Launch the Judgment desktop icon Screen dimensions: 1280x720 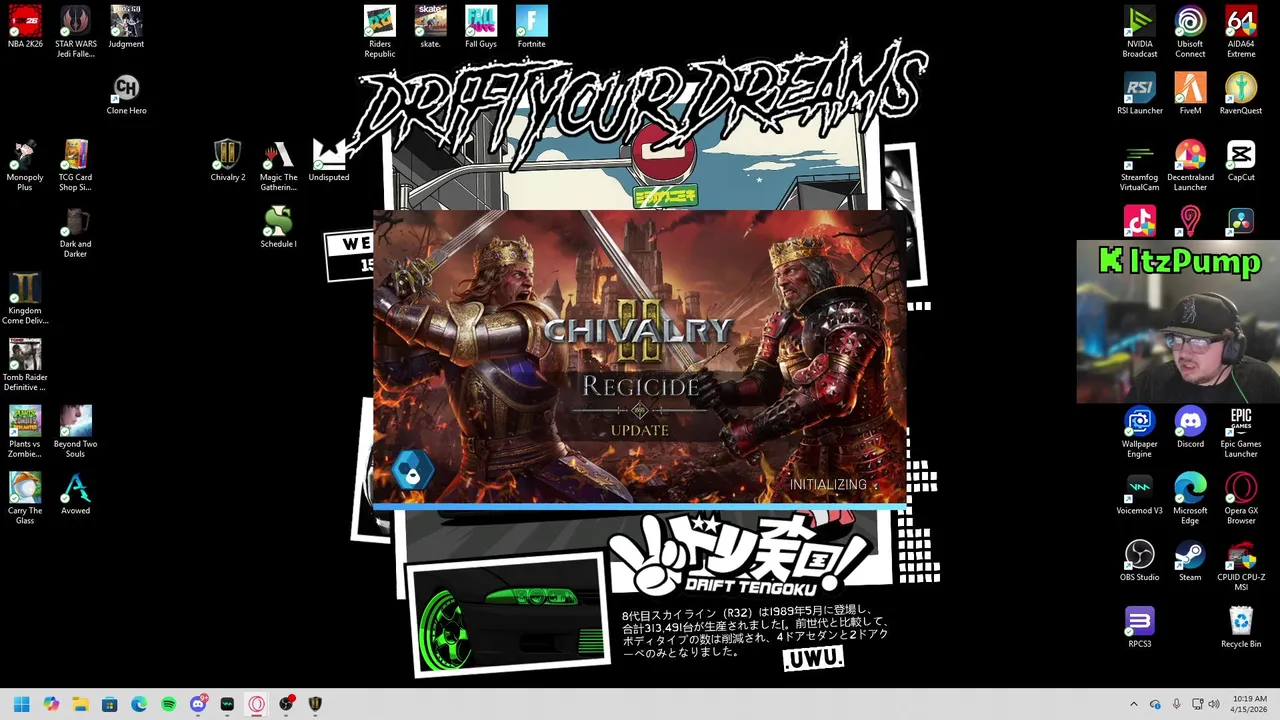[x=126, y=27]
